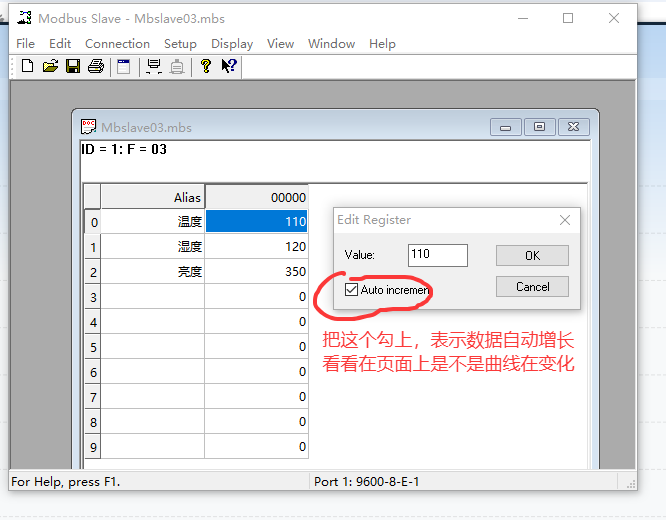Click the Value input field

437,255
